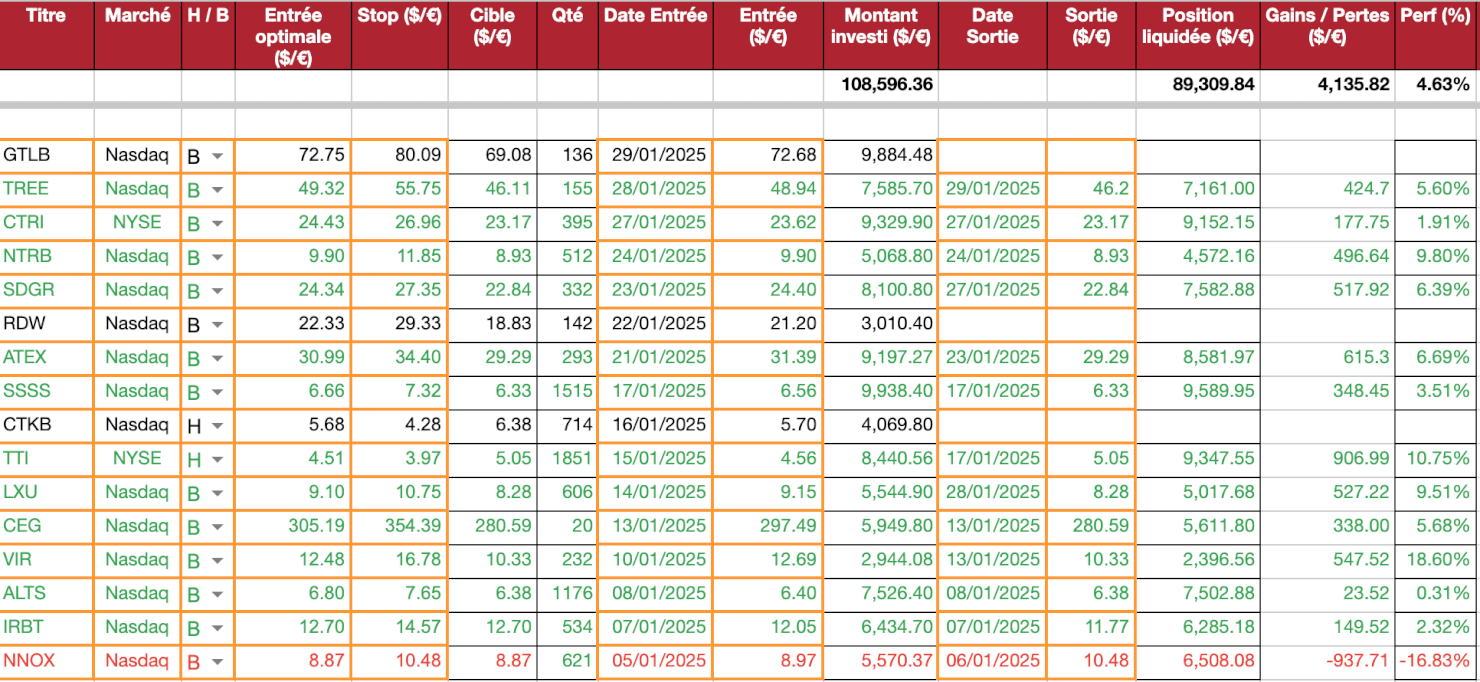
Task: Click entry date 05/01/2025
Action: point(655,661)
